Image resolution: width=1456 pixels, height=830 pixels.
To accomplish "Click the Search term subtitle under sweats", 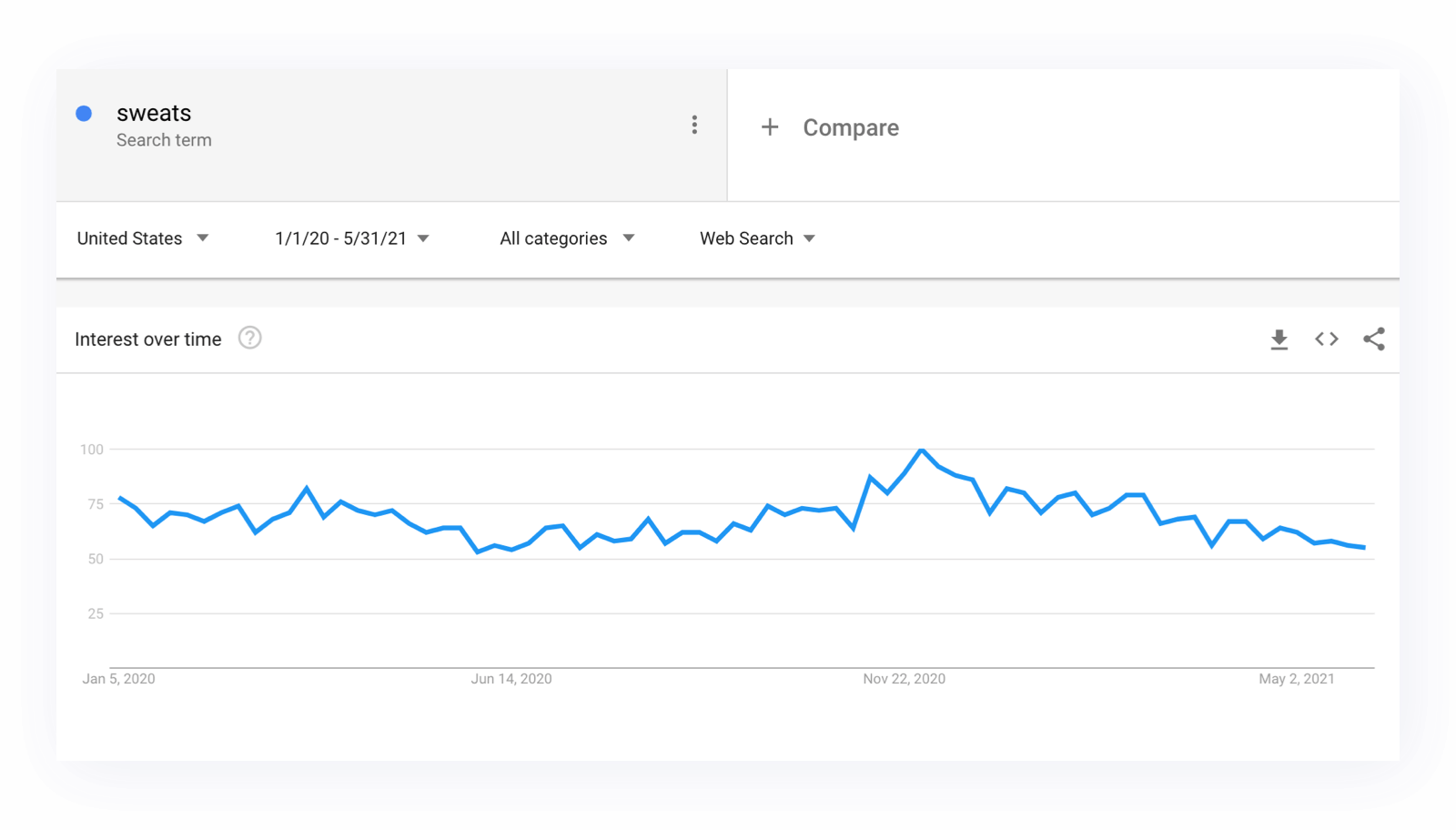I will point(164,140).
